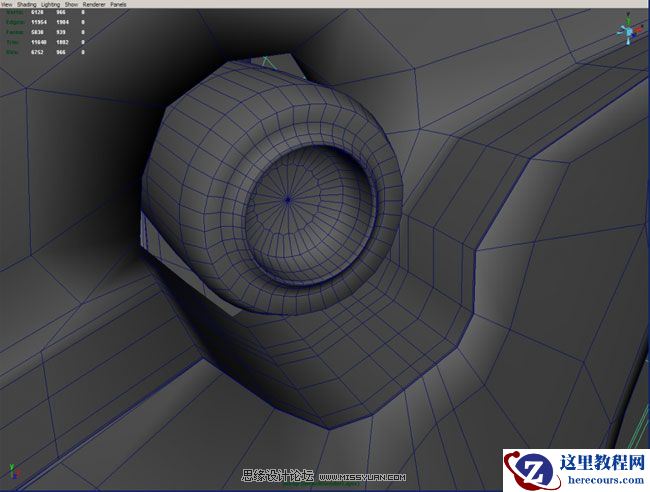Open the Show menu

point(71,4)
